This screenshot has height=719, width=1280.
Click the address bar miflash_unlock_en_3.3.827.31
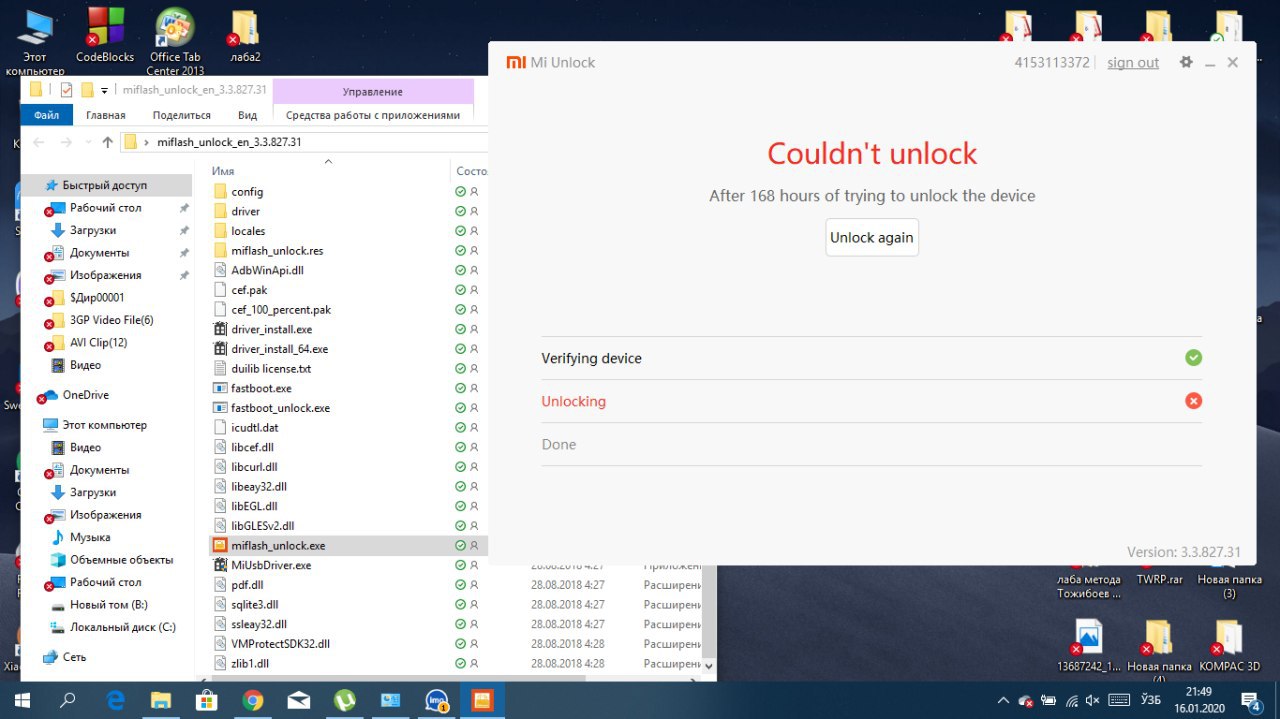[x=229, y=142]
